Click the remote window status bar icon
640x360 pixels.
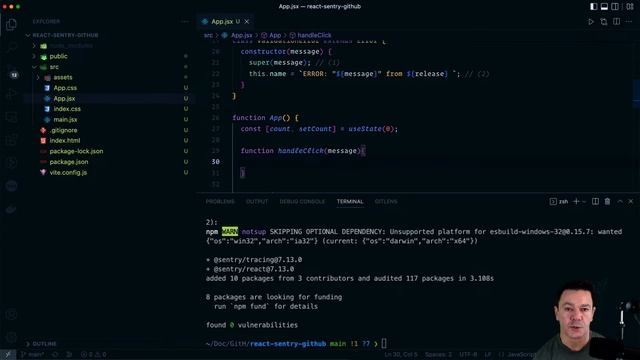coord(7,355)
